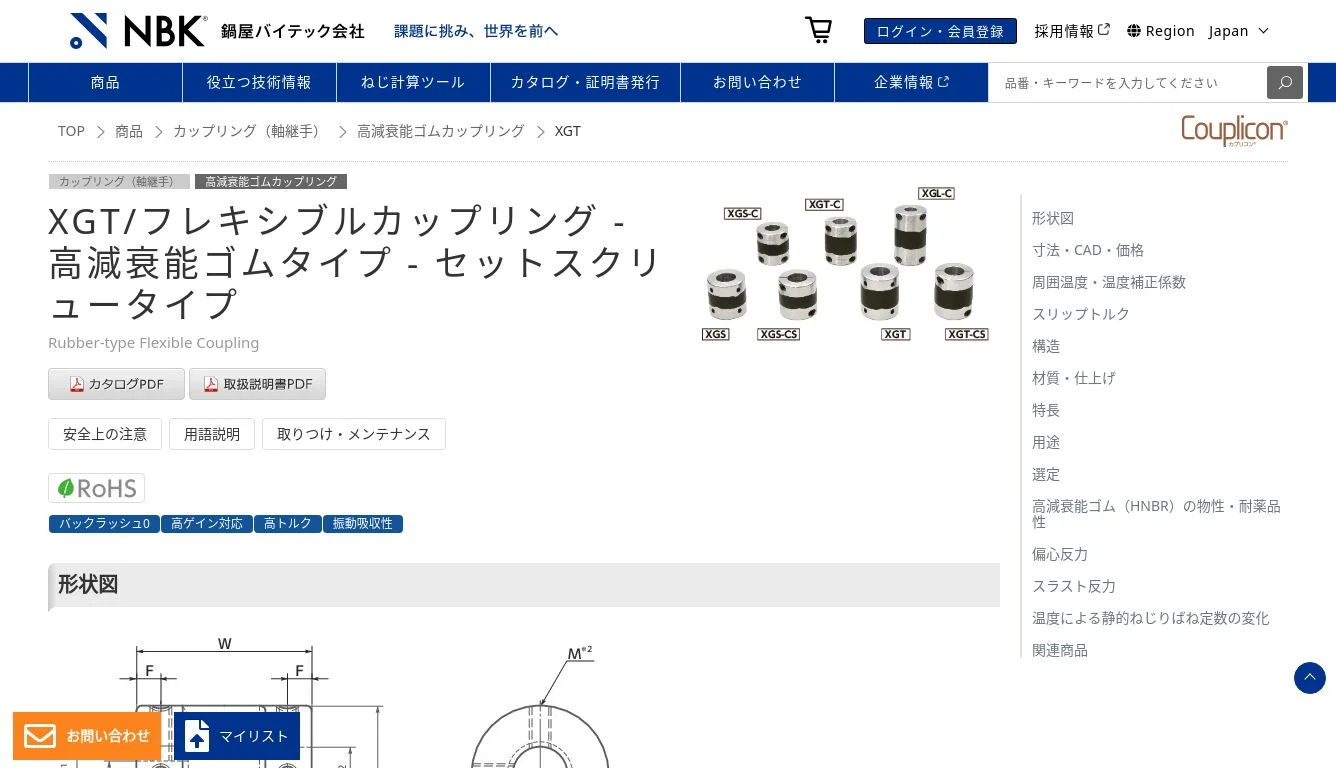
Task: Click the 高減衰能ゴムカップリング breadcrumb link
Action: [x=440, y=131]
